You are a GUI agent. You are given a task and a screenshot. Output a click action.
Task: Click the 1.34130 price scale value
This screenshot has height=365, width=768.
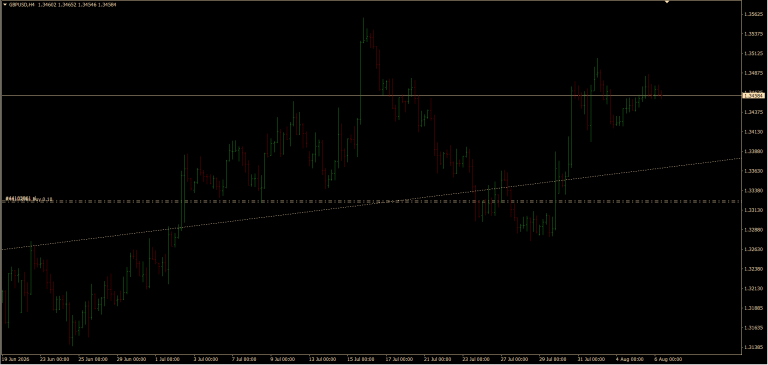point(753,132)
